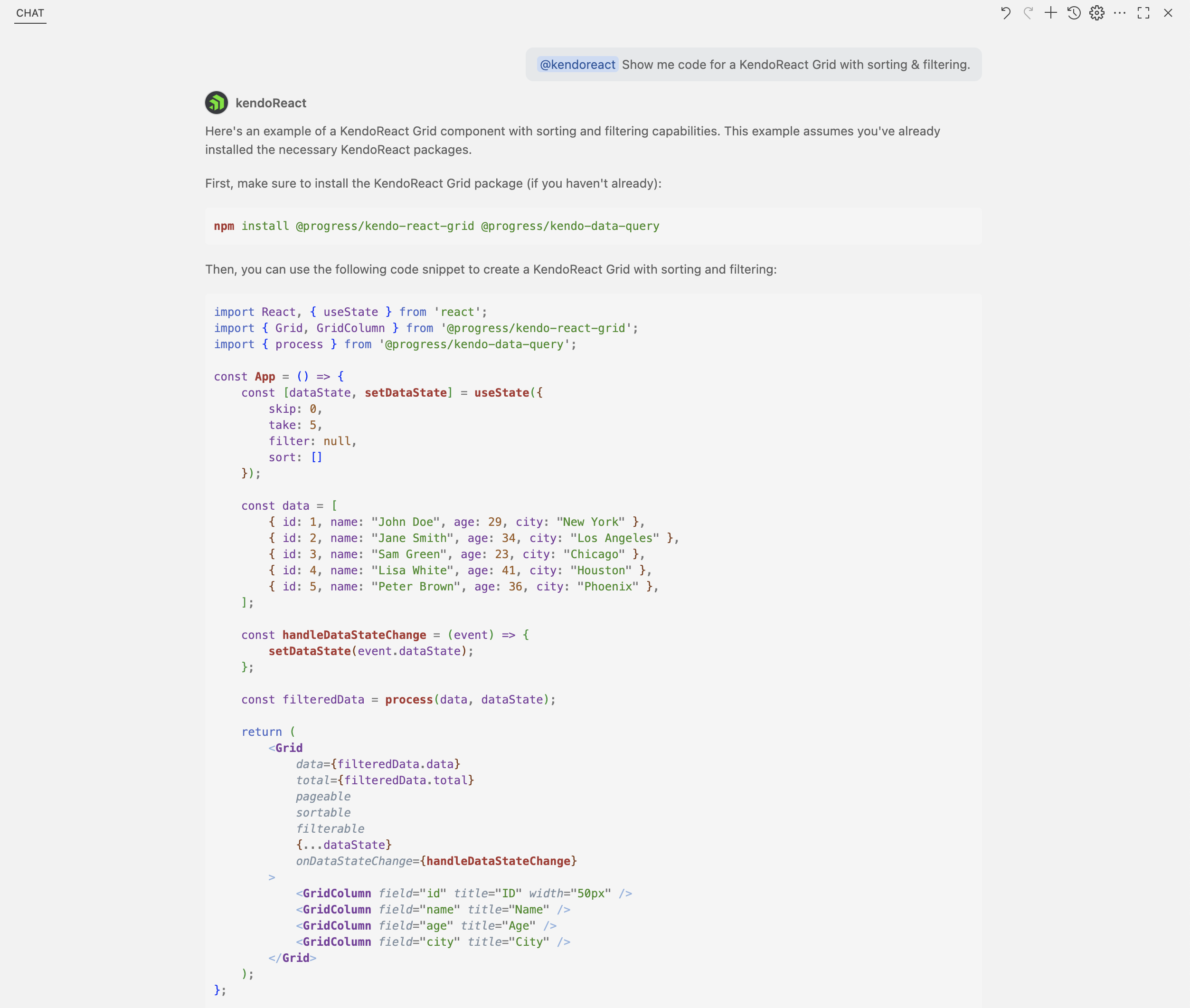Click the GridColumn field="city" line
The height and width of the screenshot is (1008, 1190).
pyautogui.click(x=433, y=941)
